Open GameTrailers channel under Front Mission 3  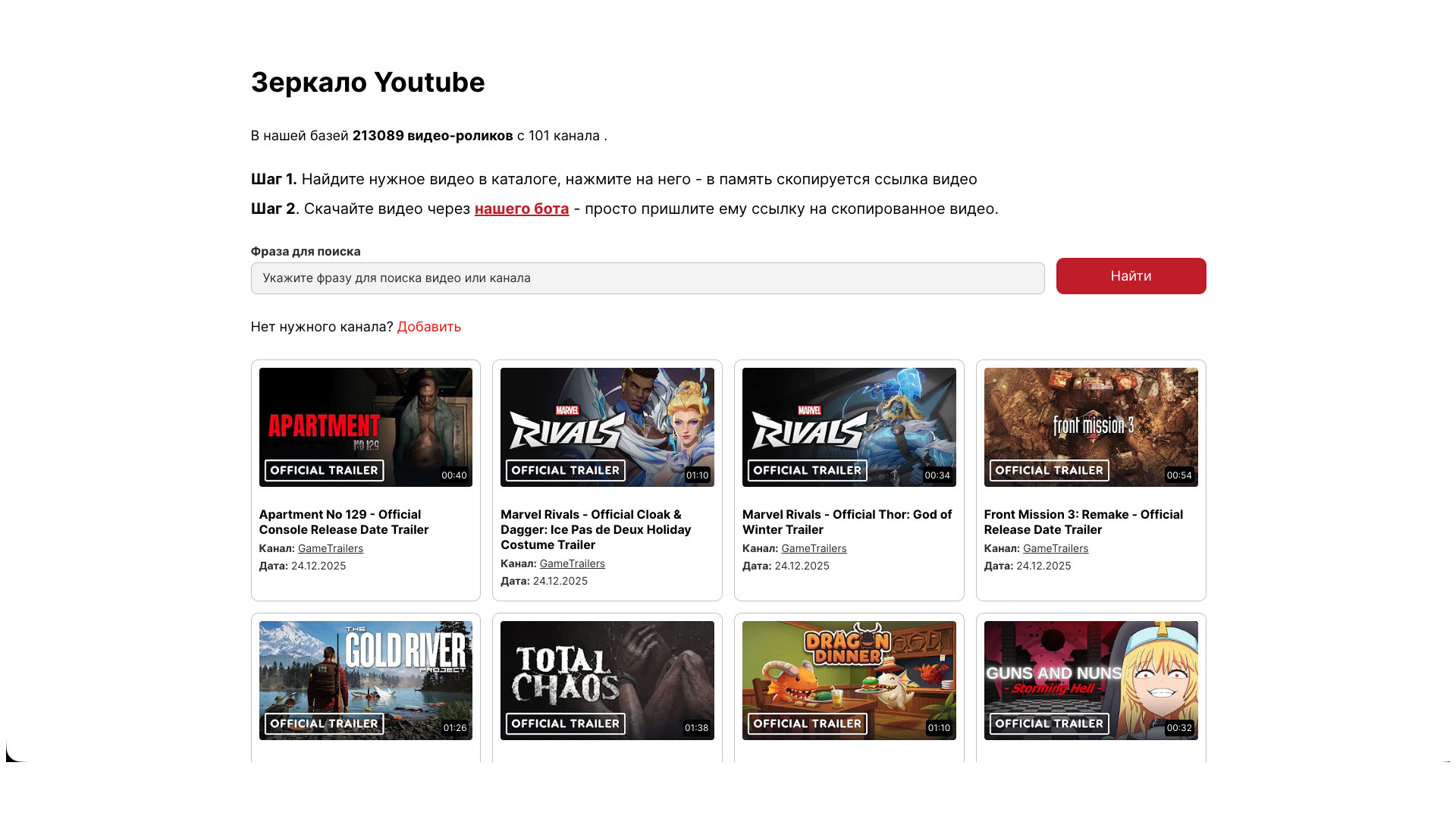1056,548
